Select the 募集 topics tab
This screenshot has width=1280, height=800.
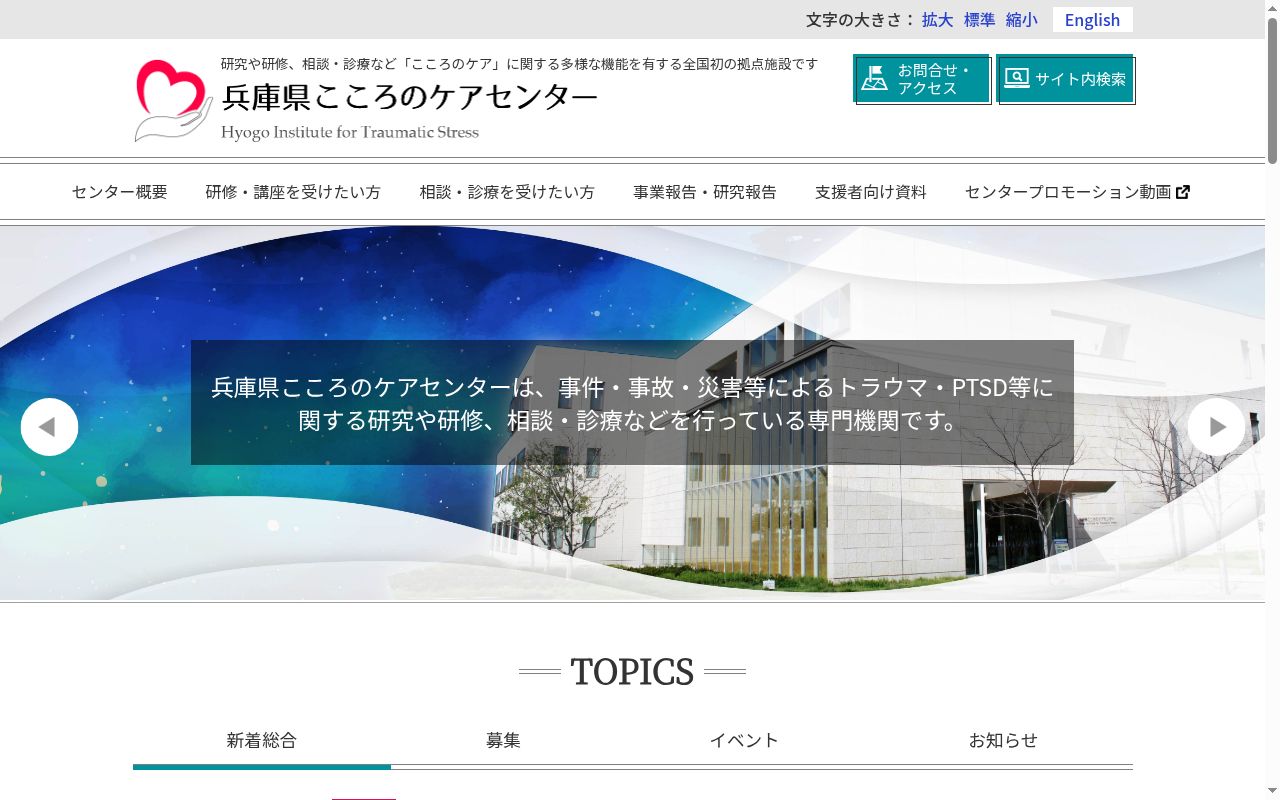[x=503, y=741]
